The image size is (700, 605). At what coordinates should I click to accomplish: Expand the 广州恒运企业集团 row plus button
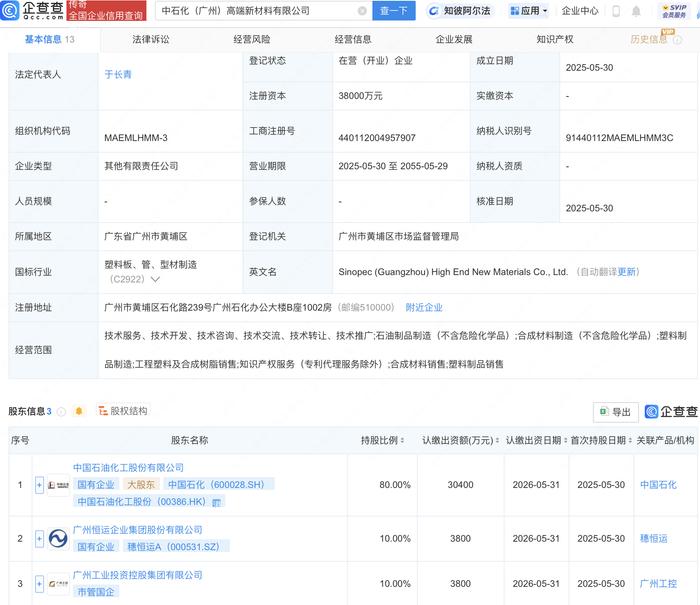pyautogui.click(x=39, y=539)
